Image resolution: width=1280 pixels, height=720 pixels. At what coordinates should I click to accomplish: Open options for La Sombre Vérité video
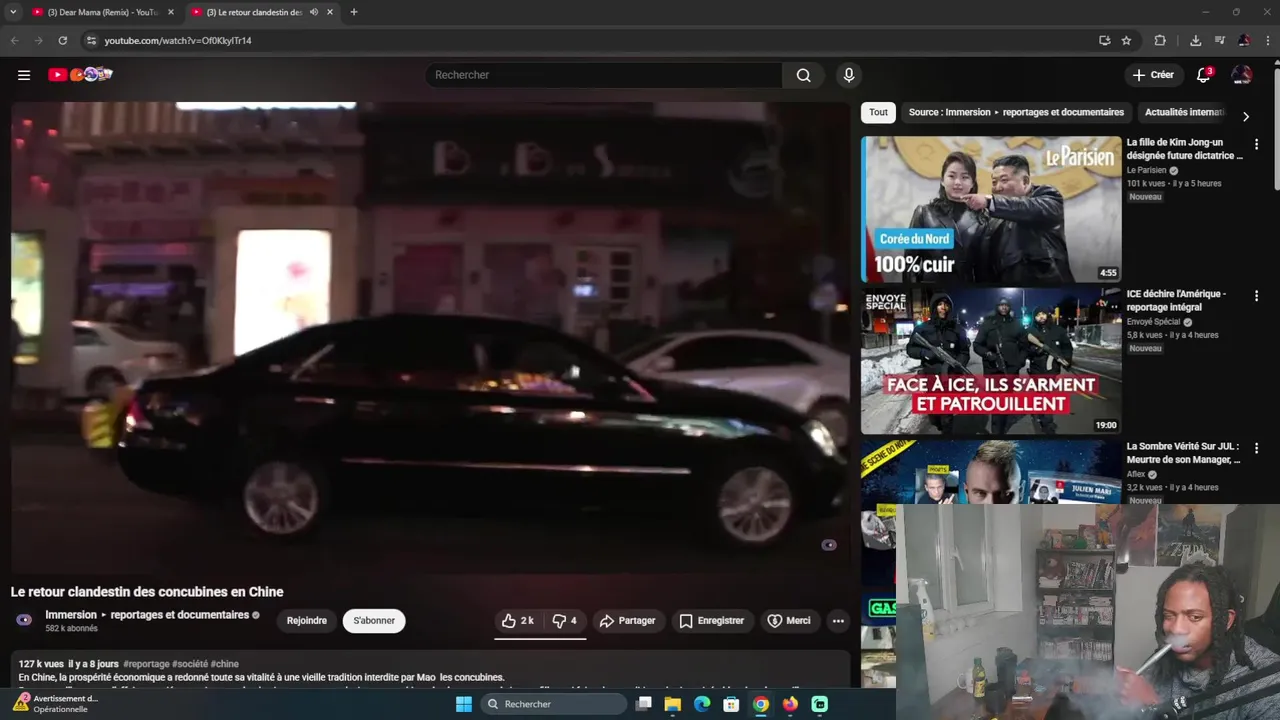point(1256,448)
